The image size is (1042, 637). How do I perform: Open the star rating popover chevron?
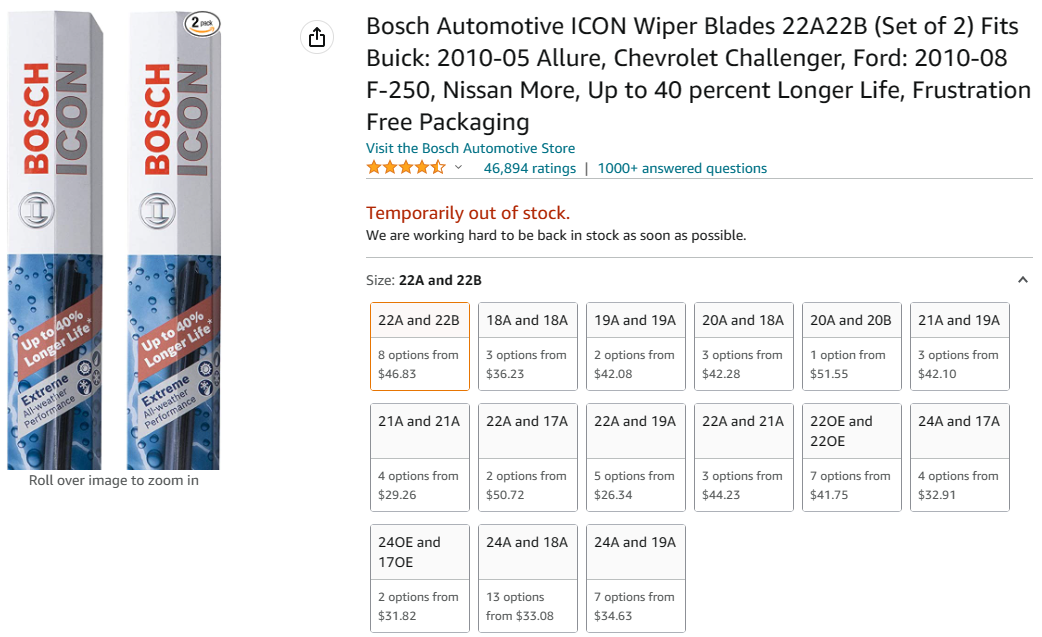coord(459,168)
